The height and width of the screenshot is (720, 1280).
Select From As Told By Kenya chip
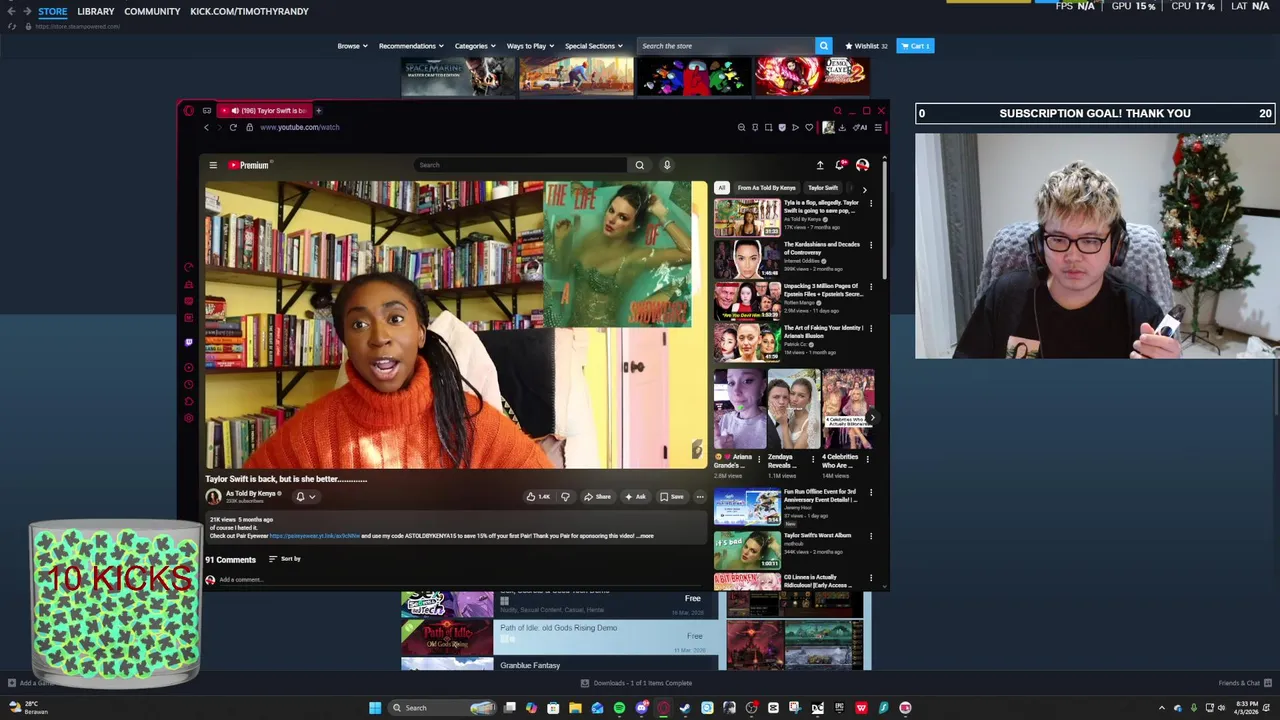767,188
